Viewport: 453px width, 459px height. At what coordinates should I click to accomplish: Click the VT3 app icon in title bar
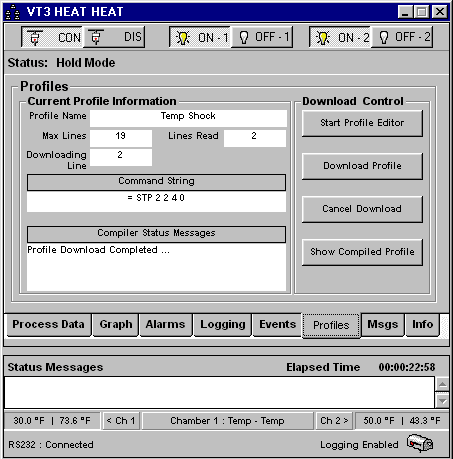[13, 12]
